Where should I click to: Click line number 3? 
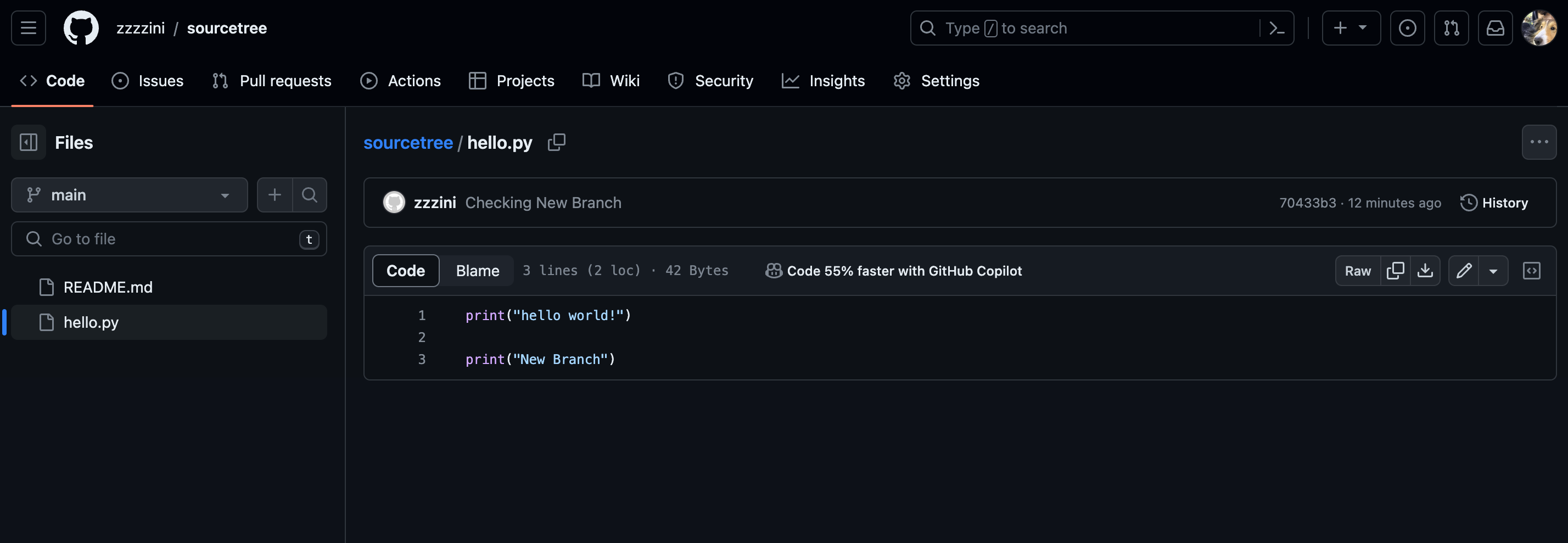tap(421, 359)
